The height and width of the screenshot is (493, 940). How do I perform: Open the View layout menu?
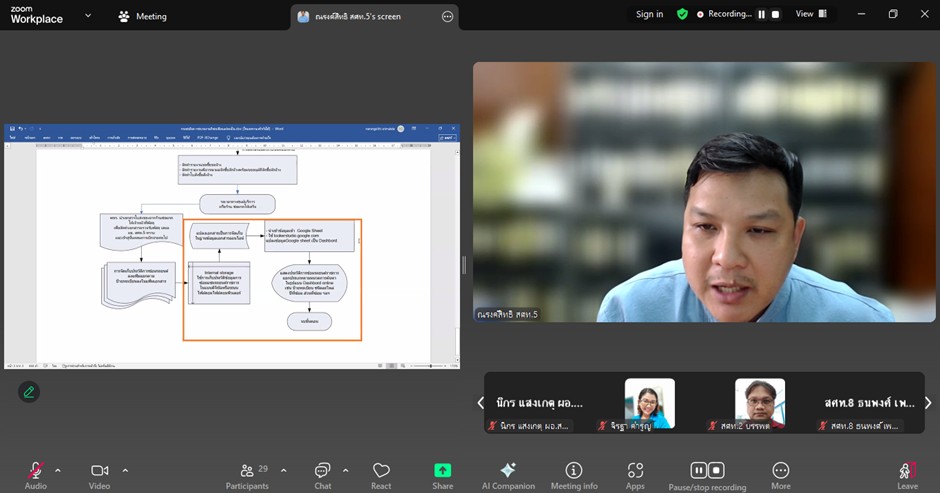pos(810,14)
